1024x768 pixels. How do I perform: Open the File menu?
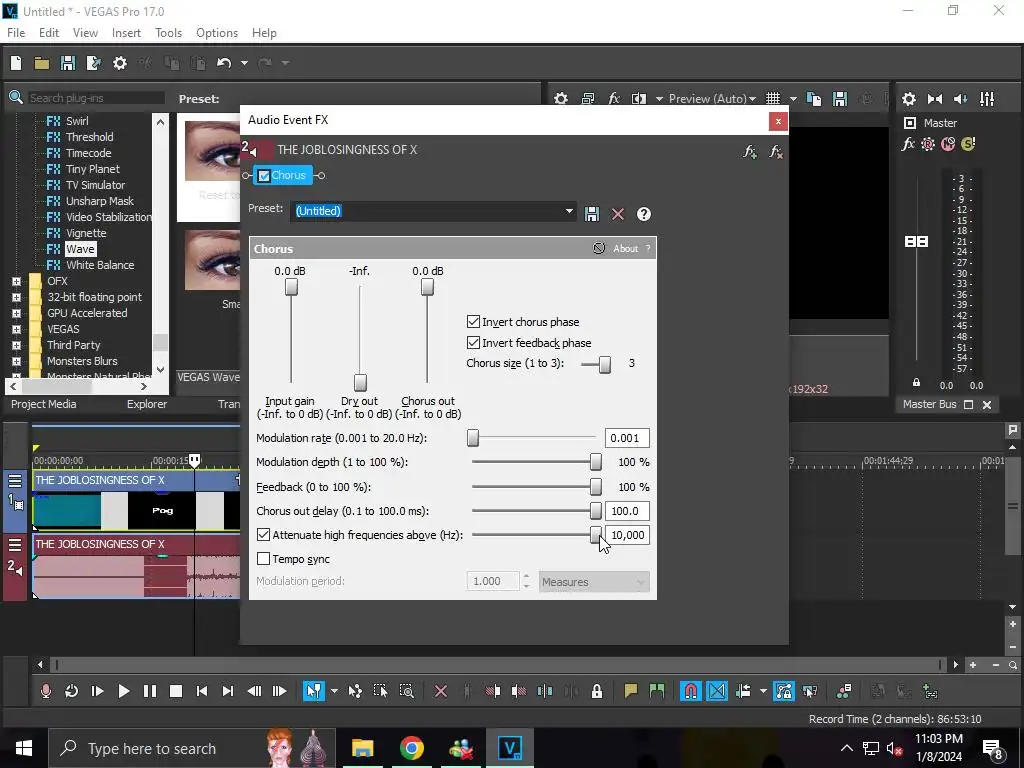[x=16, y=33]
